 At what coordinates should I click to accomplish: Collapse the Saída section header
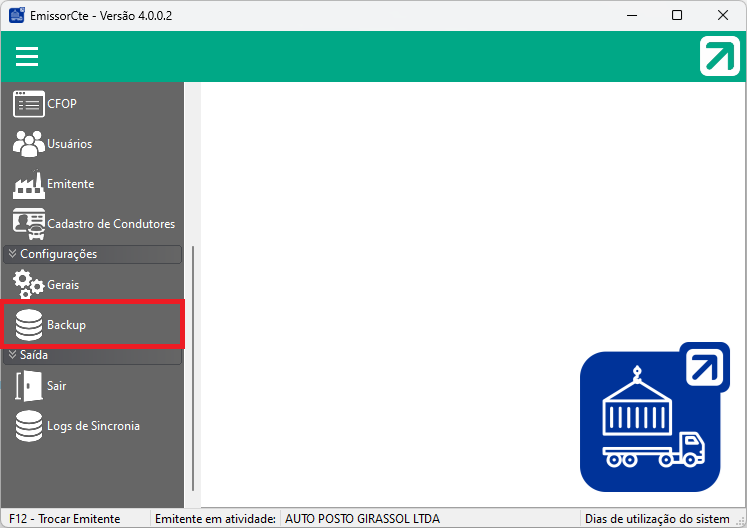point(92,355)
